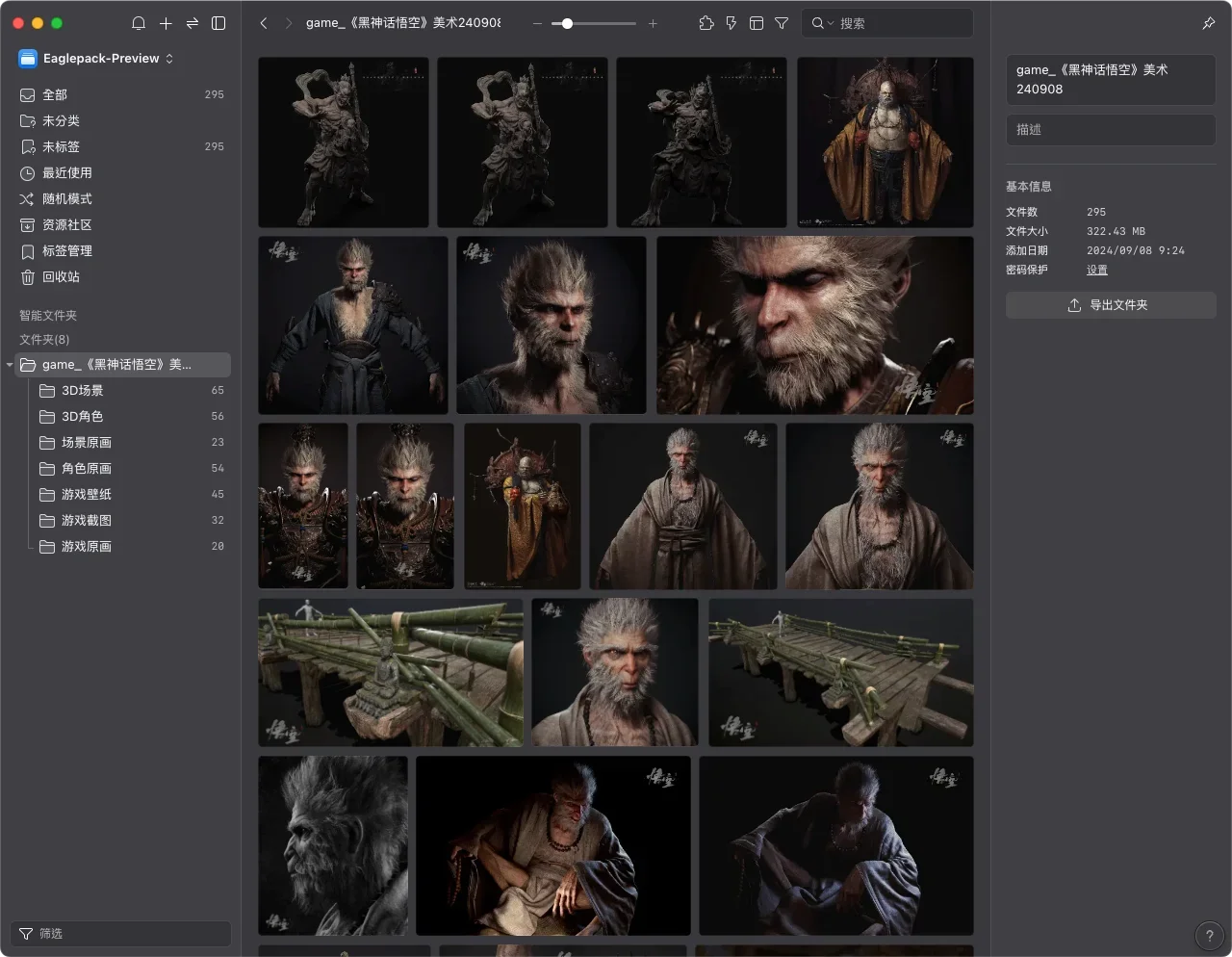Increase thumbnail size with plus icon
Screen dimensions: 1232x957
point(653,23)
